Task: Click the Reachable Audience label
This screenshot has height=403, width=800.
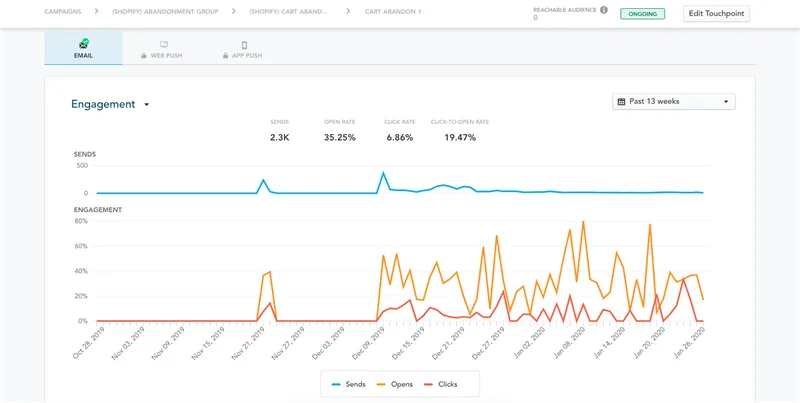Action: [x=565, y=10]
